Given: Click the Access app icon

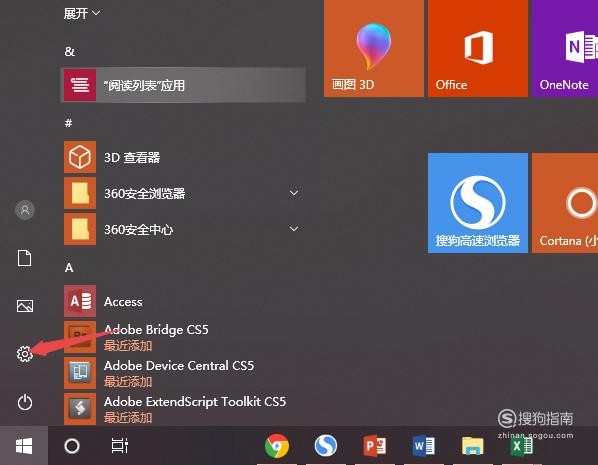Looking at the screenshot, I should 80,301.
